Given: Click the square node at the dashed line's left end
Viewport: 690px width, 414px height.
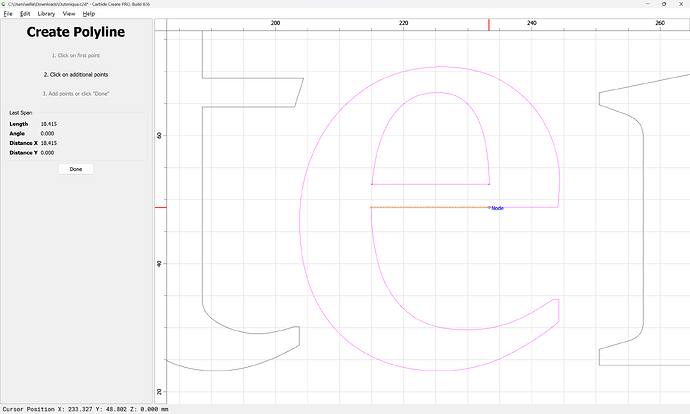Looking at the screenshot, I should pyautogui.click(x=371, y=207).
